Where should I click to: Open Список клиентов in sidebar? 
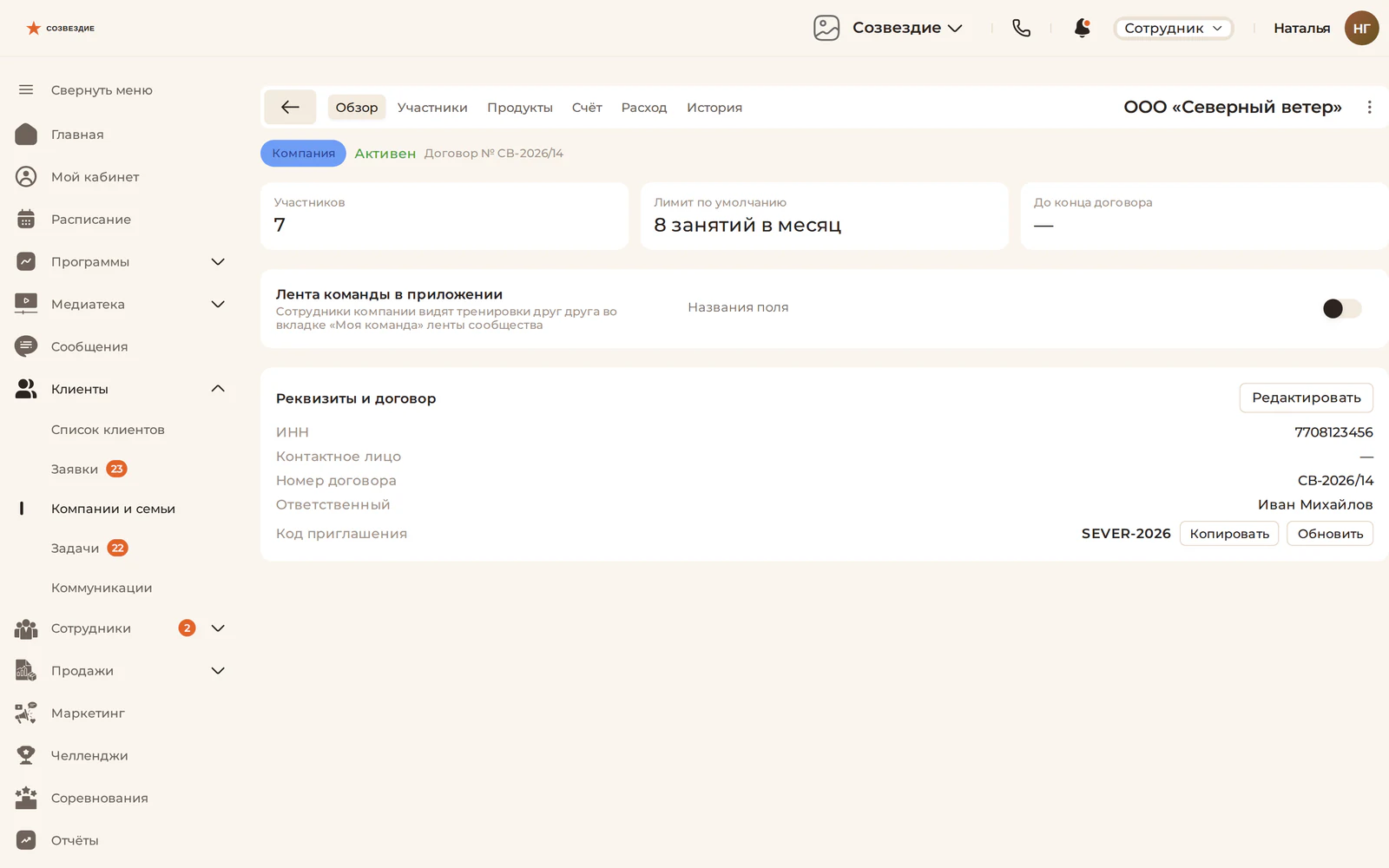point(108,430)
